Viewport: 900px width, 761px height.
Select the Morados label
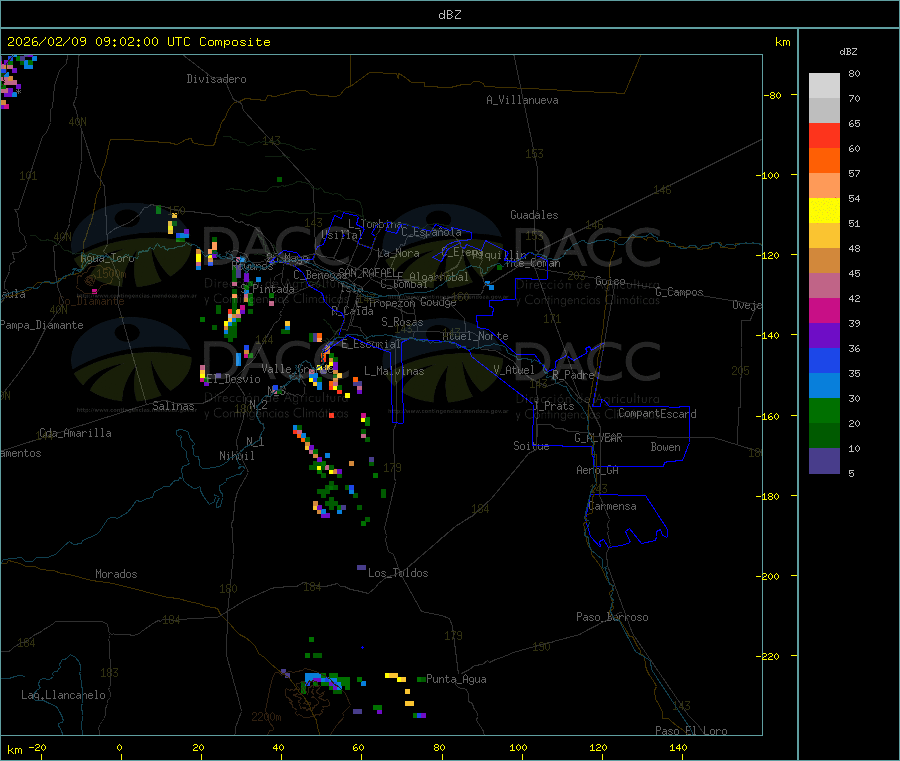[116, 574]
